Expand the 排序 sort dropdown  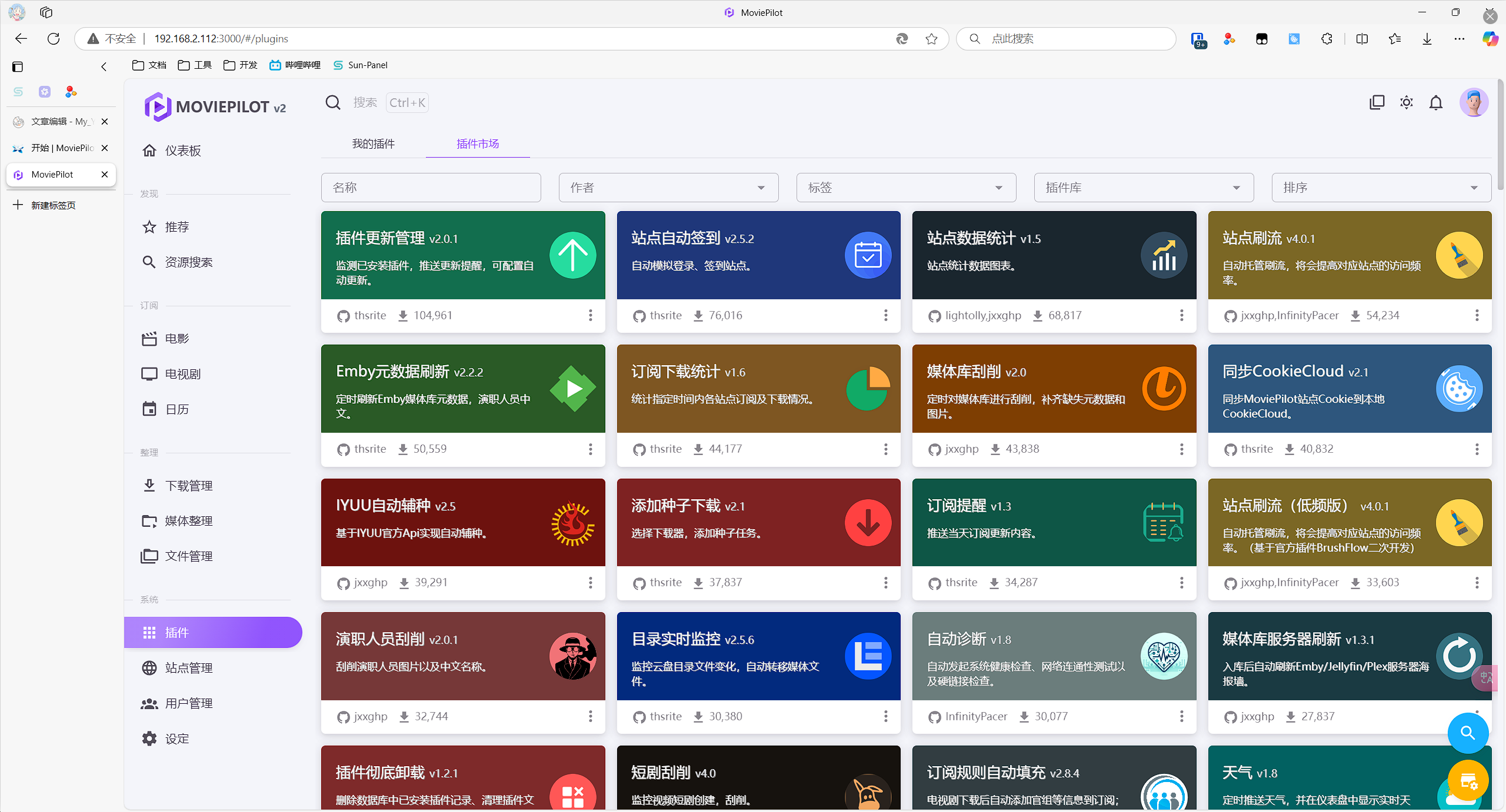click(1381, 188)
